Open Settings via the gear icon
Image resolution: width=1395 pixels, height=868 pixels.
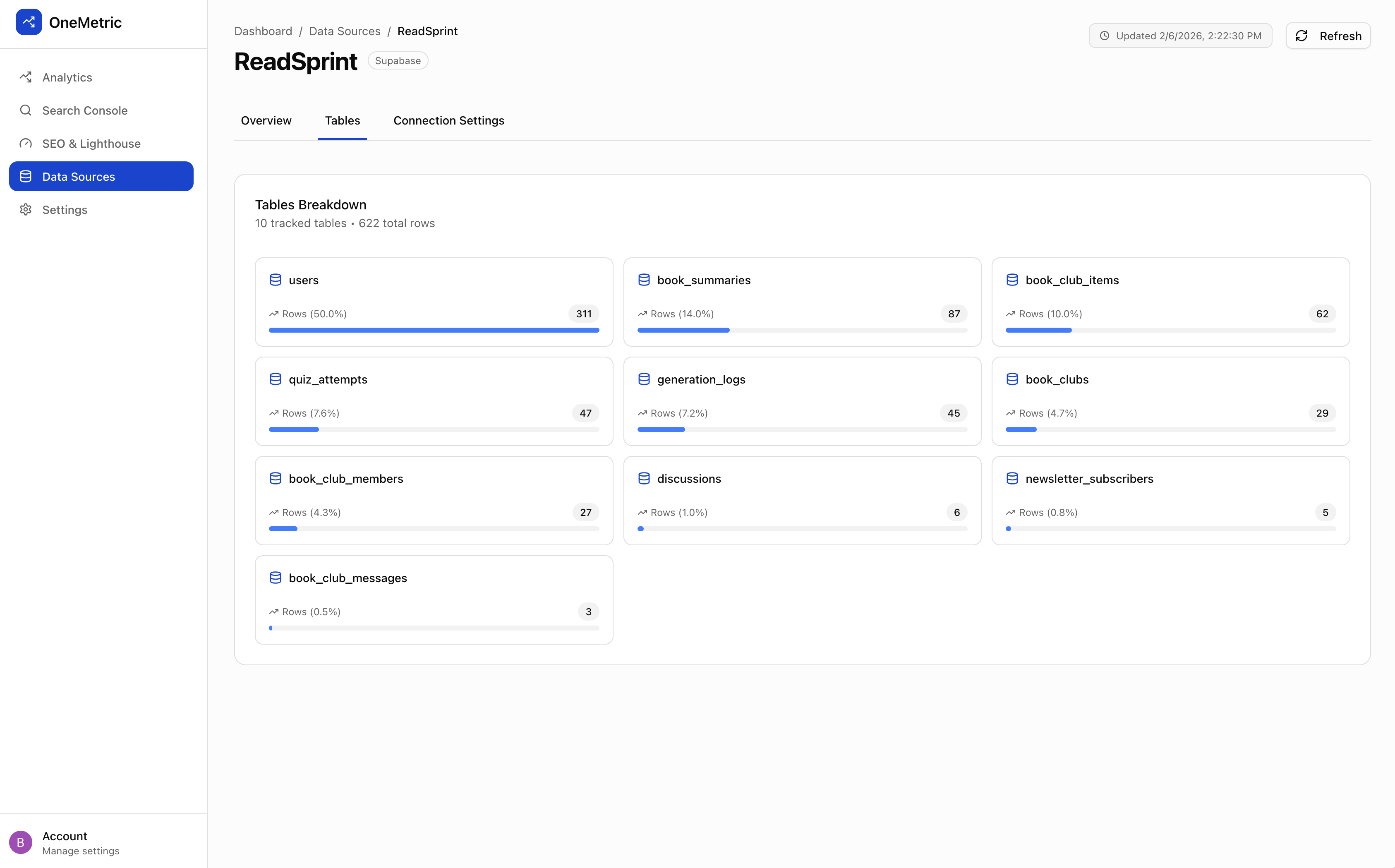pos(25,209)
